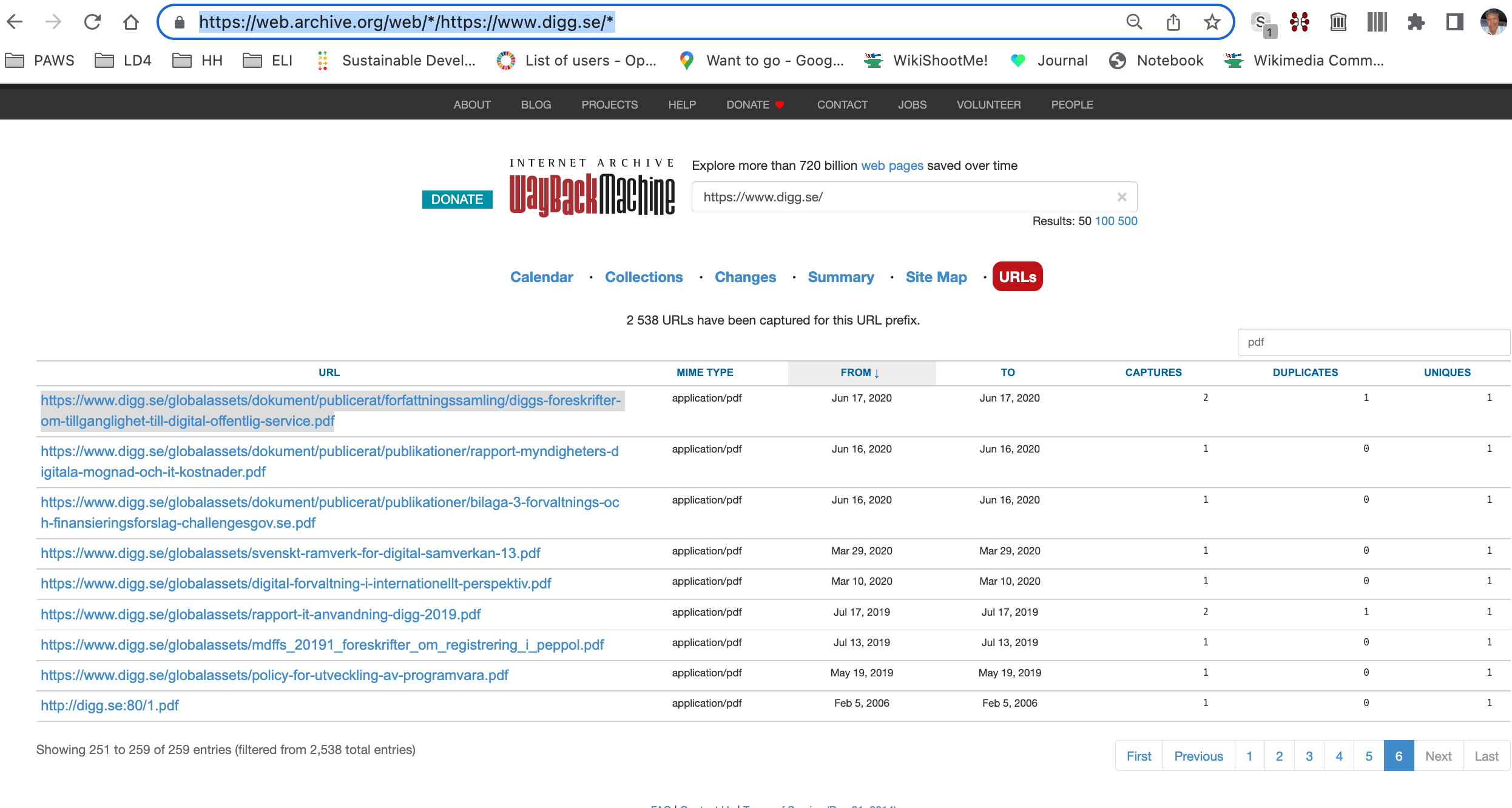Screen dimensions: 1512x808
Task: Go to browser home page icon
Action: point(131,22)
